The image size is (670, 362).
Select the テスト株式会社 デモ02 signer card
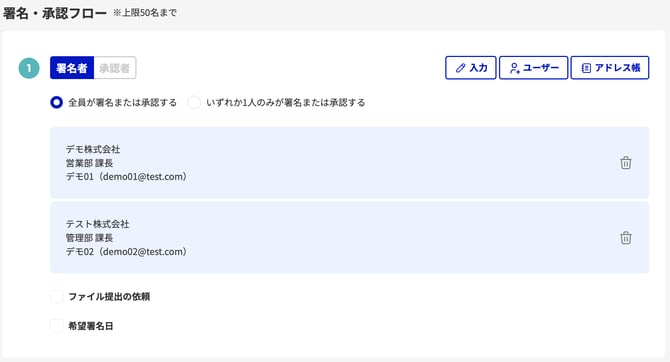(350, 238)
